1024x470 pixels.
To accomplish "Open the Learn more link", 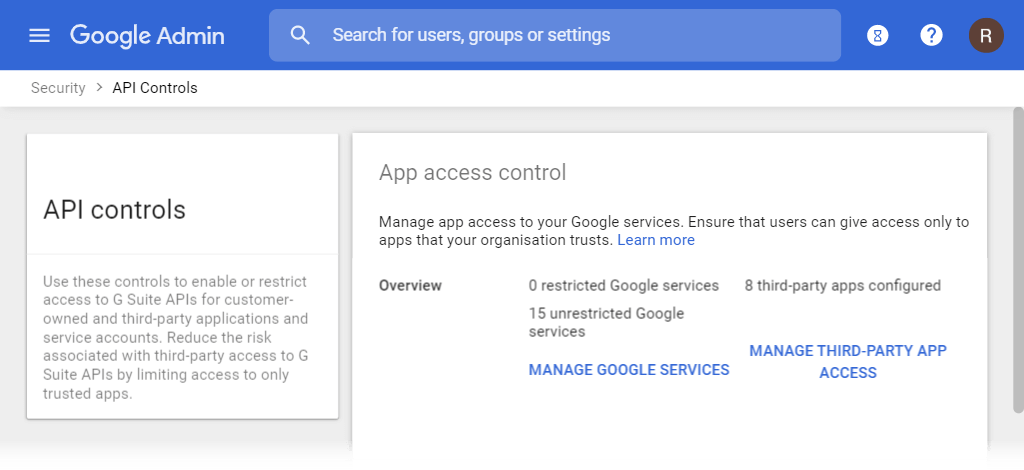I will 656,240.
